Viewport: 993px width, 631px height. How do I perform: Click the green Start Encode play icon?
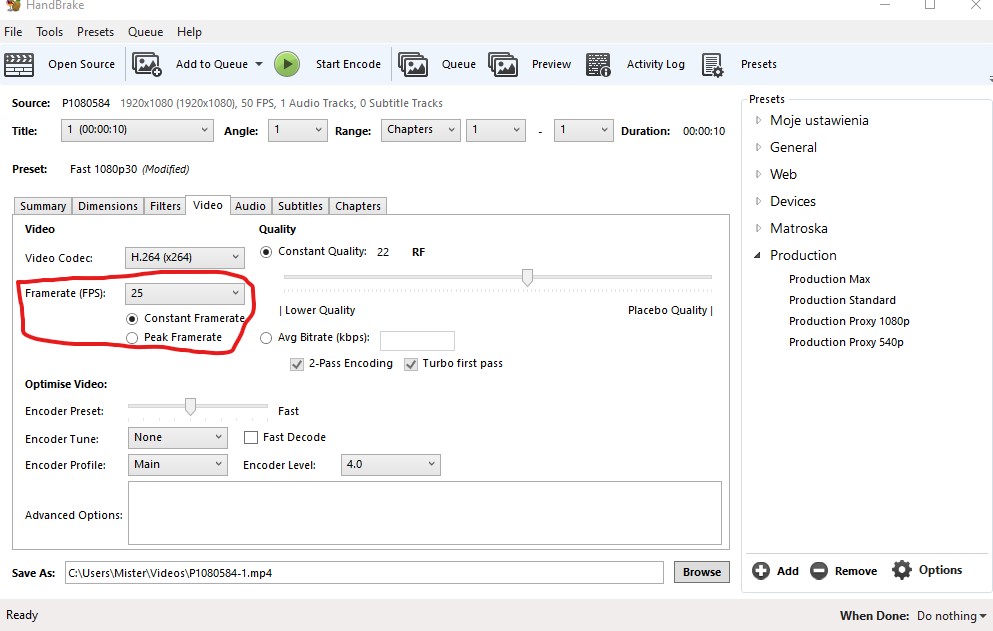point(287,64)
